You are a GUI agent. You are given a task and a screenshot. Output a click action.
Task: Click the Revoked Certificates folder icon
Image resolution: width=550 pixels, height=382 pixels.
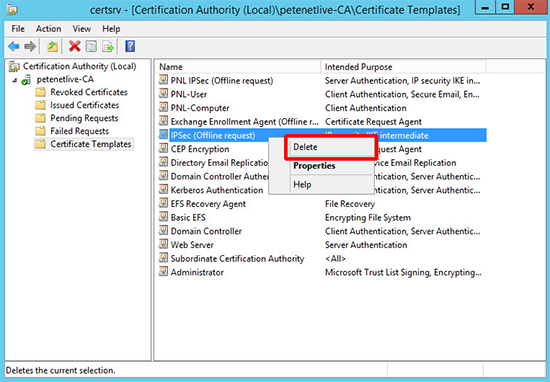point(40,92)
